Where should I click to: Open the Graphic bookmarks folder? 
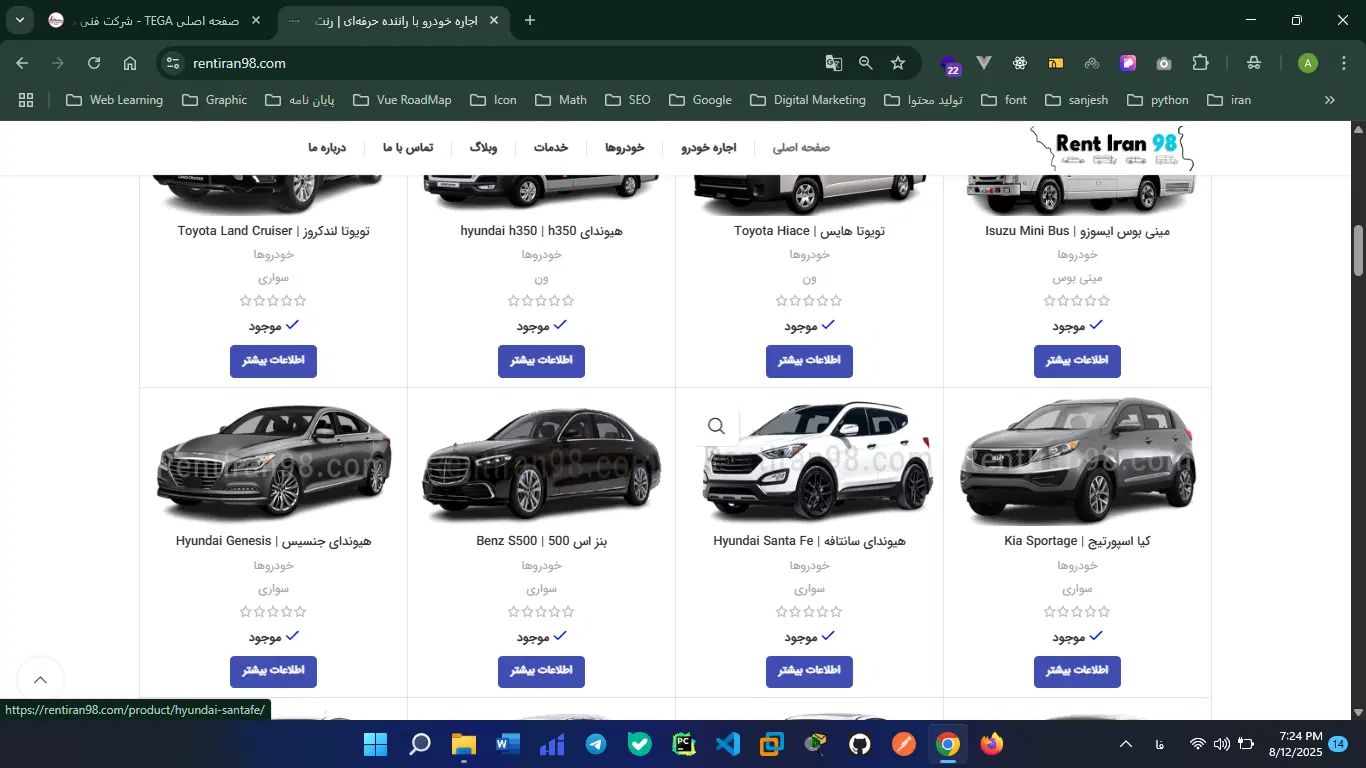click(215, 100)
